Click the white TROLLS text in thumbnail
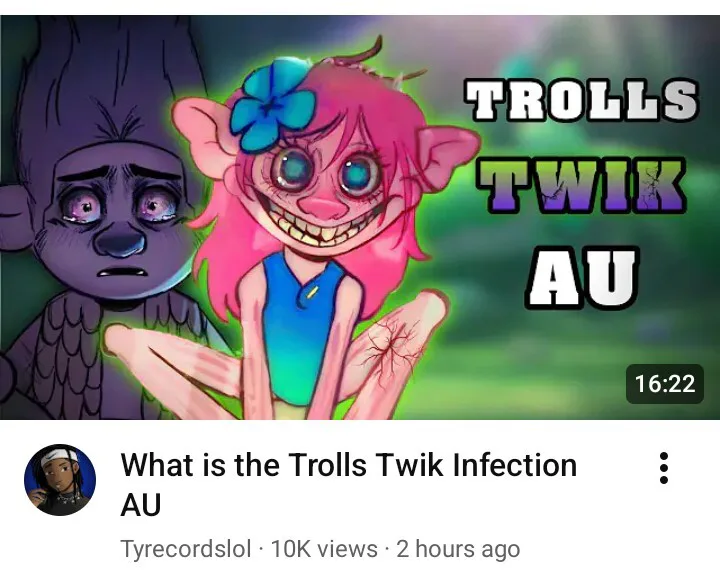This screenshot has width=720, height=588. click(581, 100)
